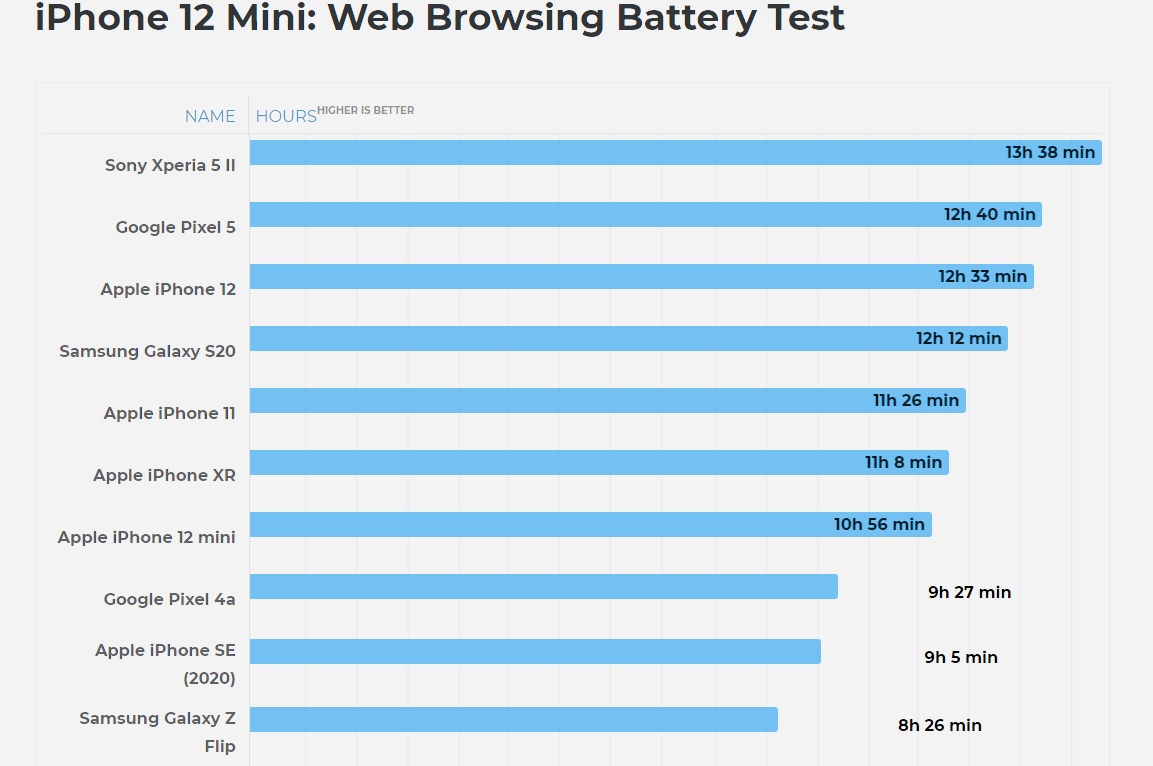
Task: Click the Google Pixel 5 name label
Action: [x=175, y=227]
